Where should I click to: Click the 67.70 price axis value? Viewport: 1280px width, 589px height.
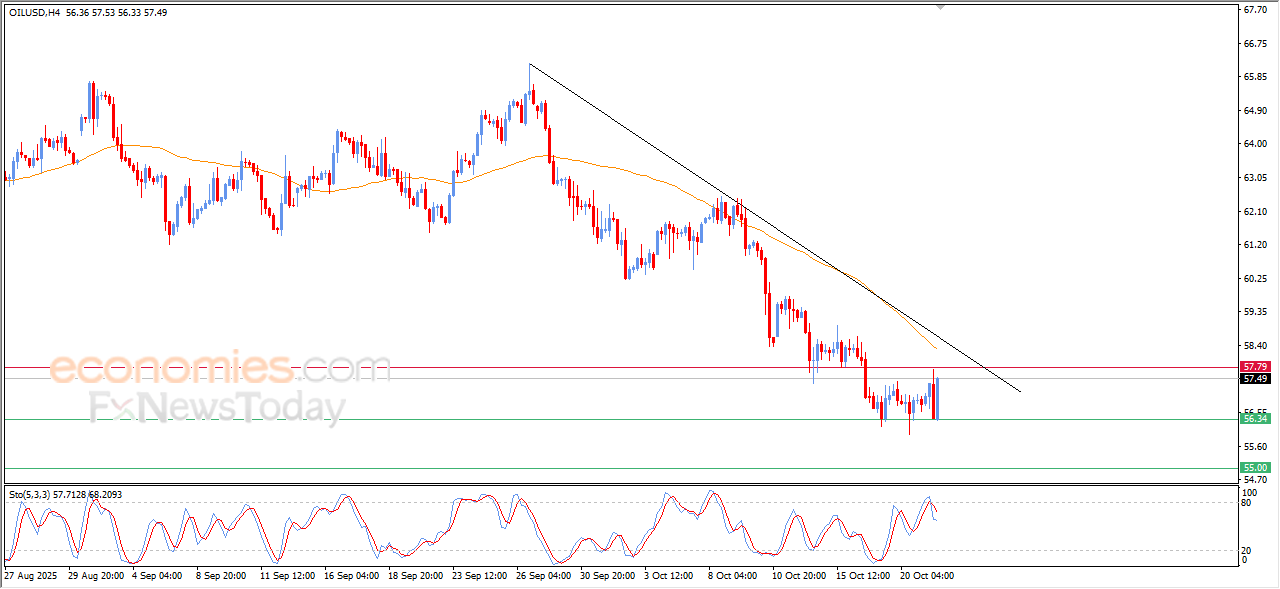tap(1254, 10)
